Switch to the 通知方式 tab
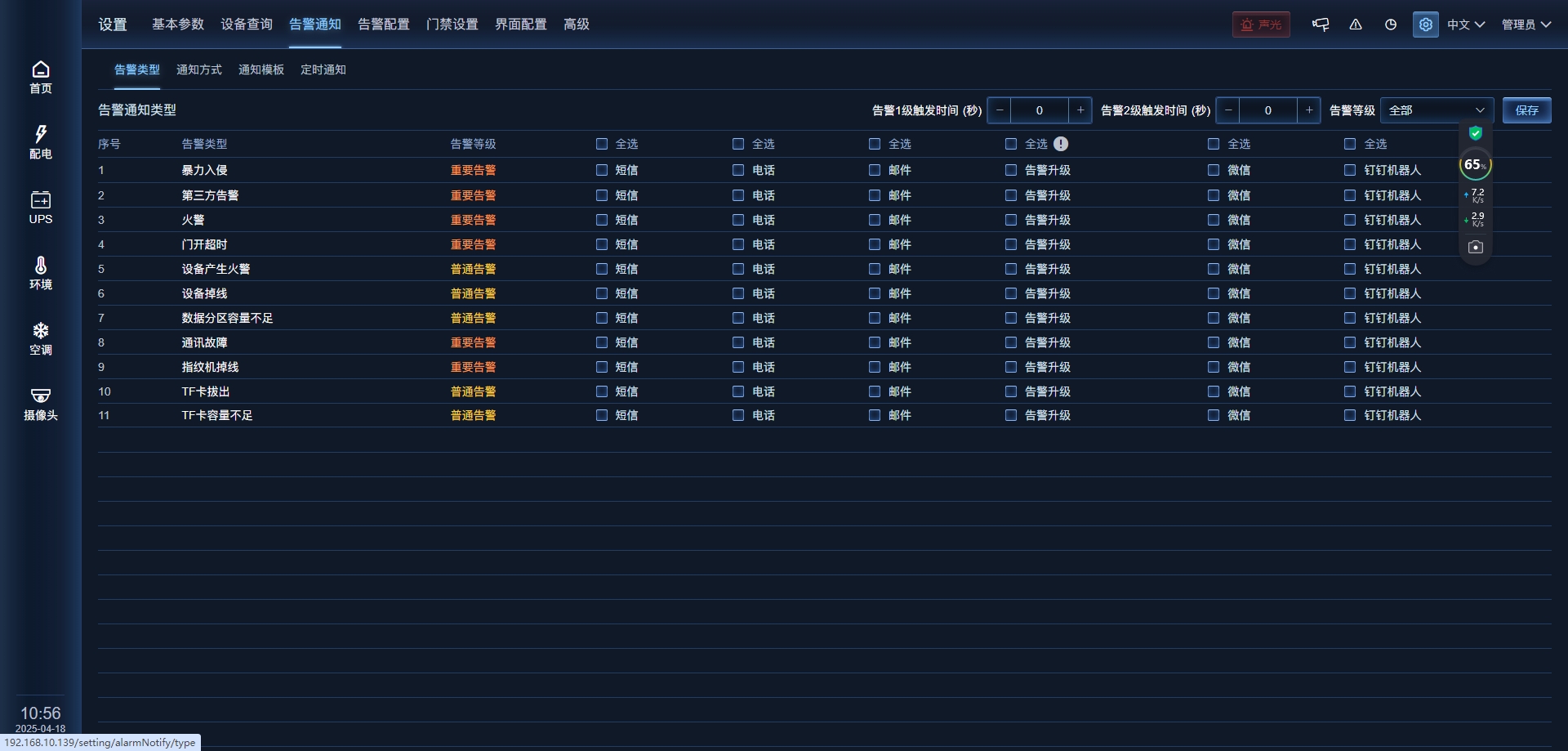1568x751 pixels. 199,69
